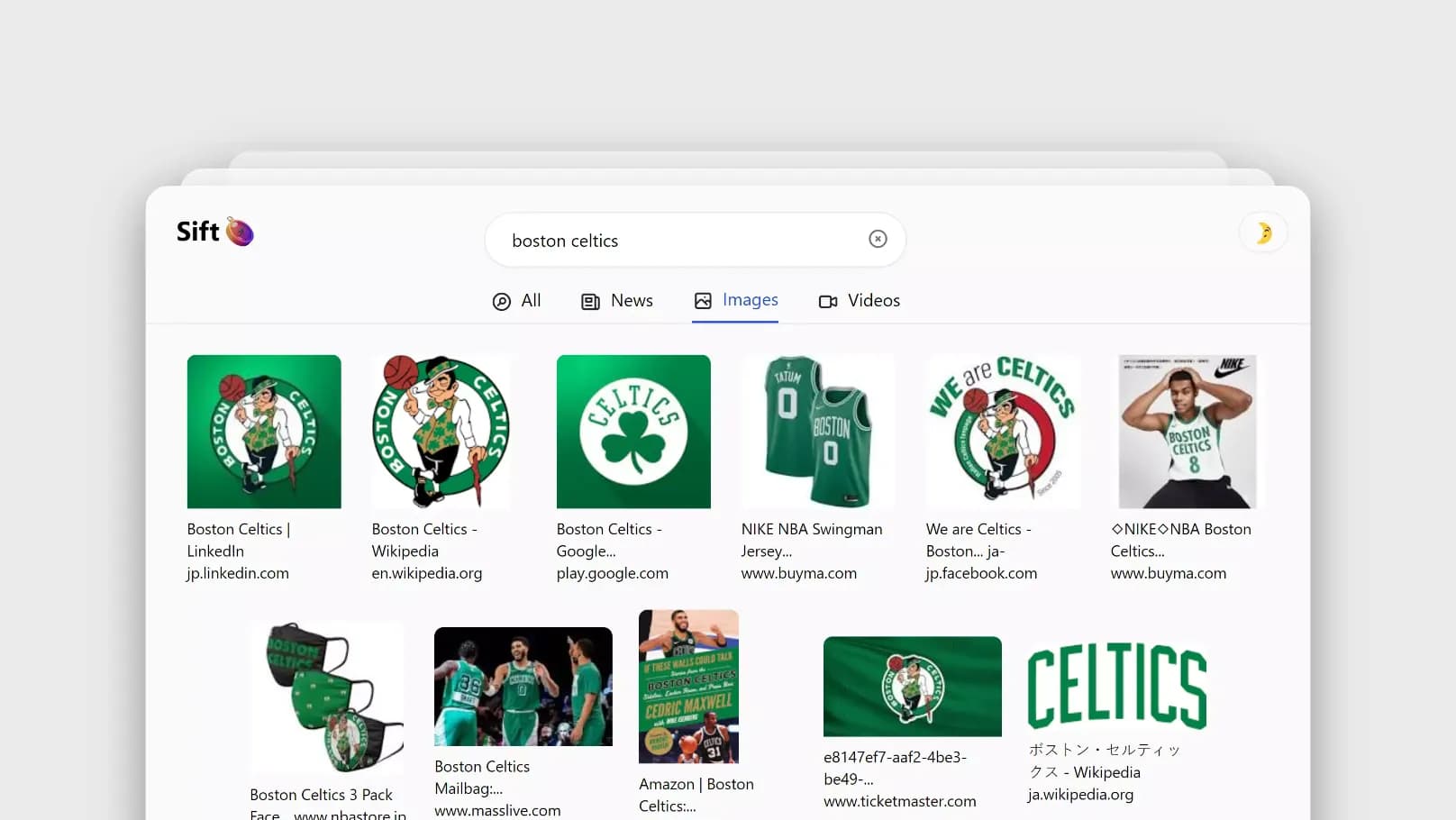Click the www.masslive.com source text
The width and height of the screenshot is (1456, 820).
point(497,810)
